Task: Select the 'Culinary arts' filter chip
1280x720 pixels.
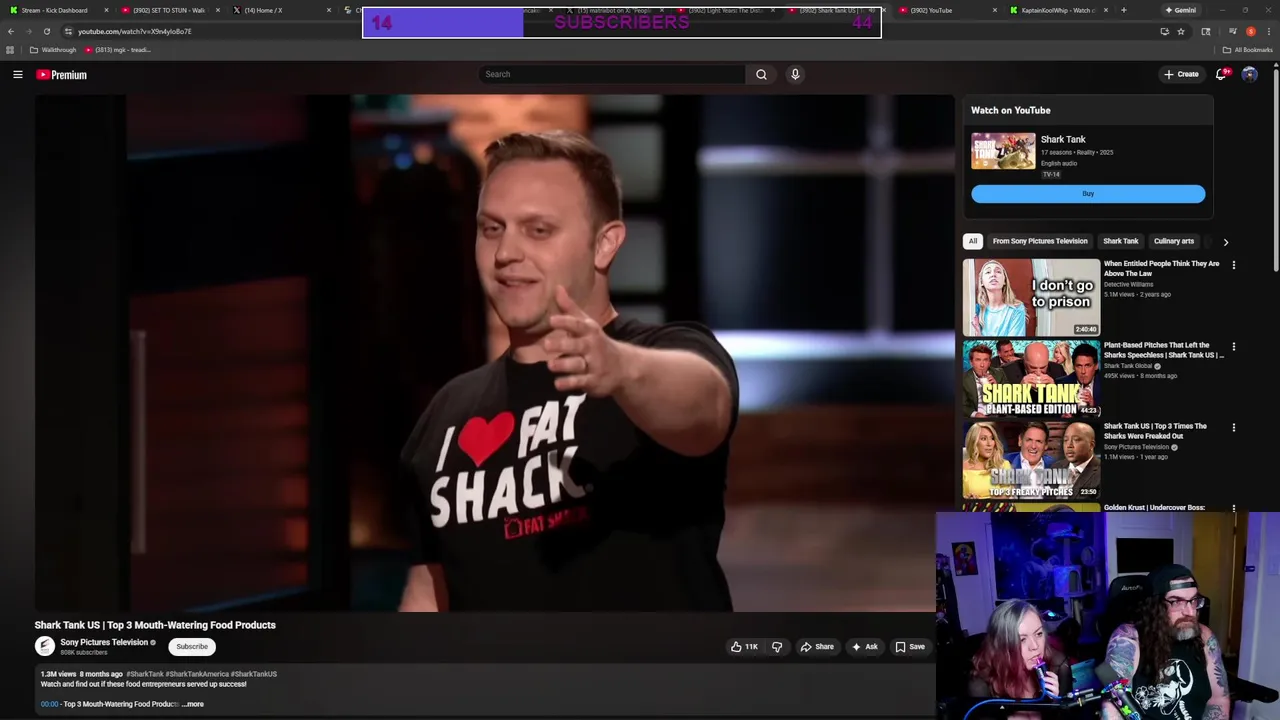Action: point(1173,241)
